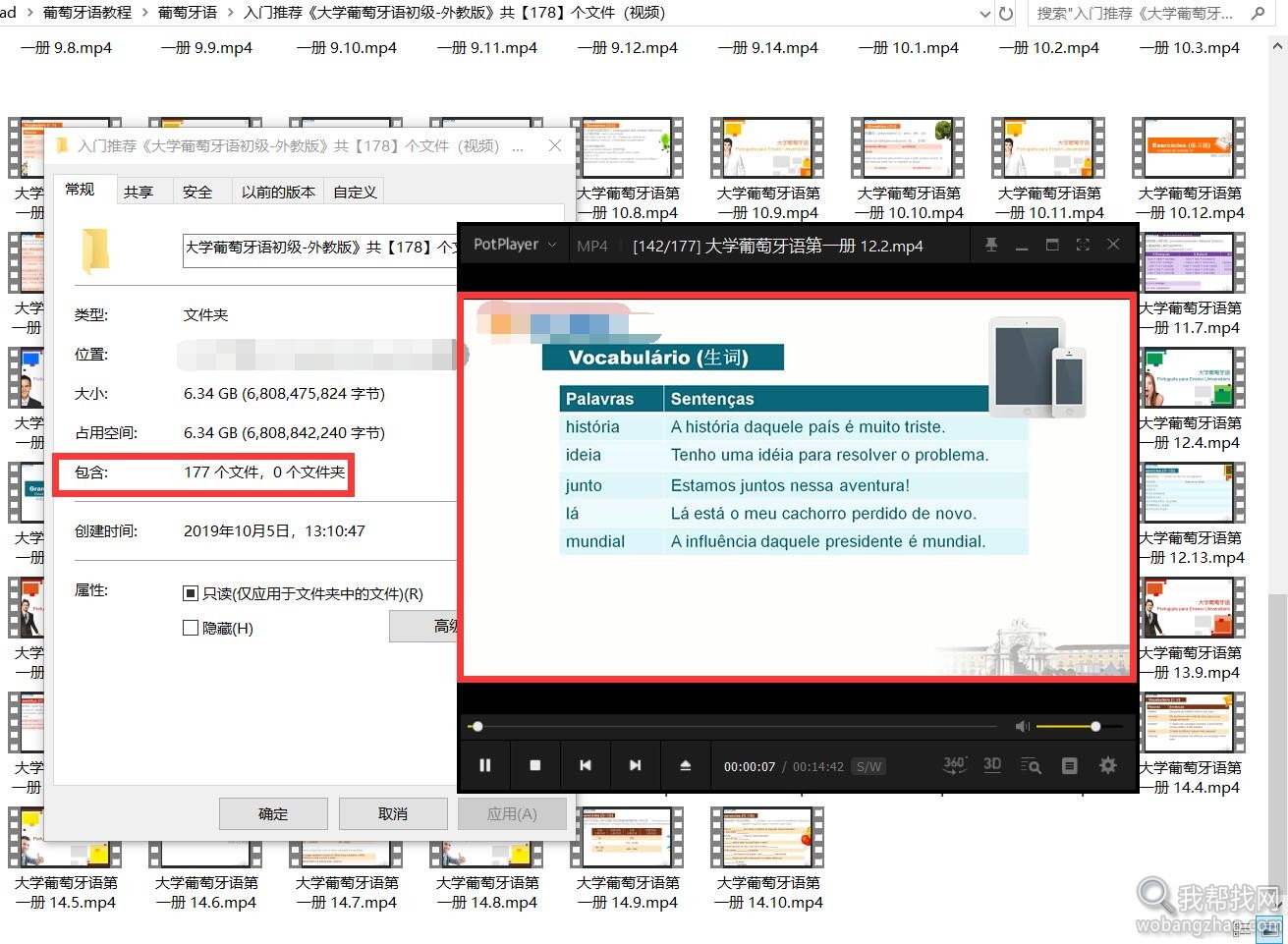Switch to the 安全 (Security) tab

tap(197, 191)
